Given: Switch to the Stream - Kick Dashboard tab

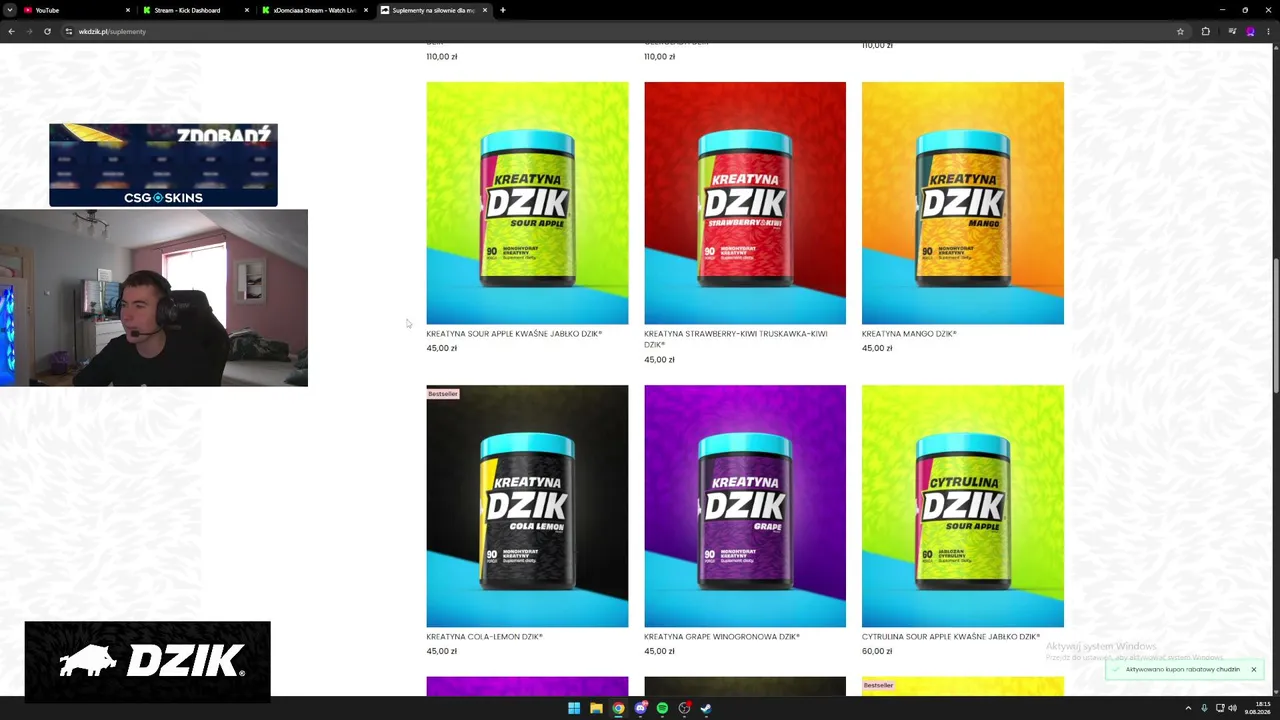Looking at the screenshot, I should 195,10.
